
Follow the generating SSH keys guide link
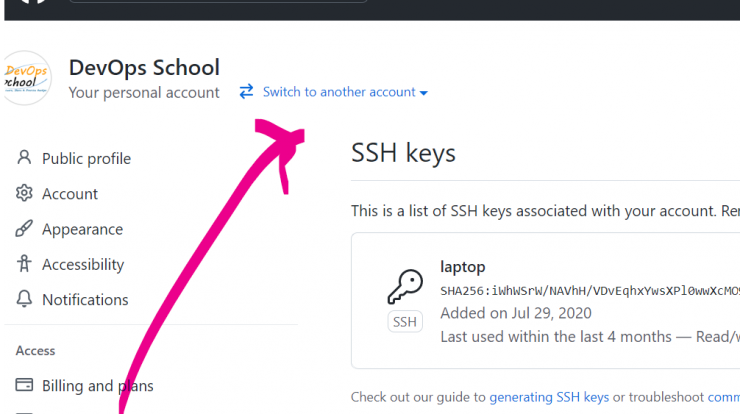(549, 397)
